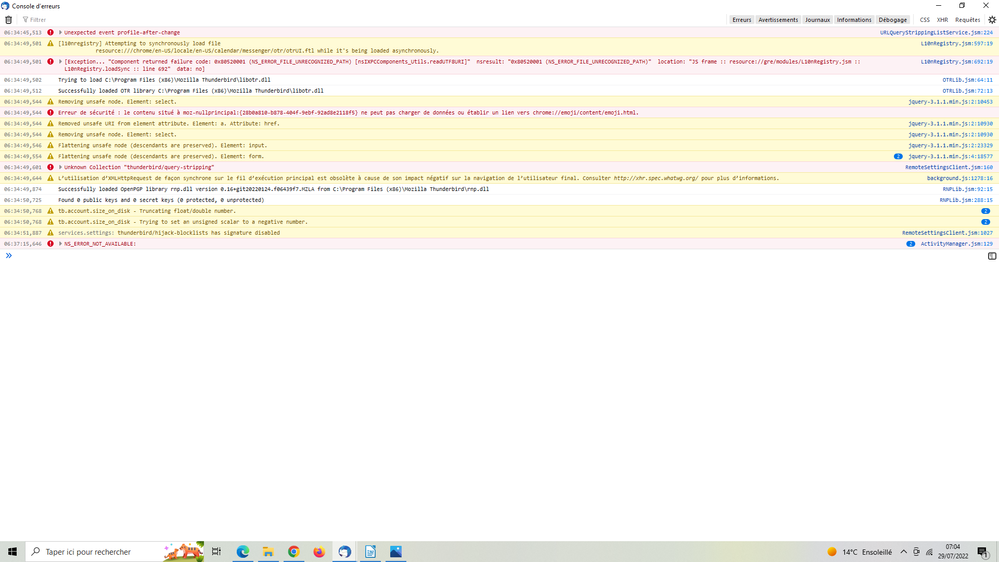Click warning icon on 'Removed unsafe URI' row
This screenshot has height=562, width=999.
(50, 124)
